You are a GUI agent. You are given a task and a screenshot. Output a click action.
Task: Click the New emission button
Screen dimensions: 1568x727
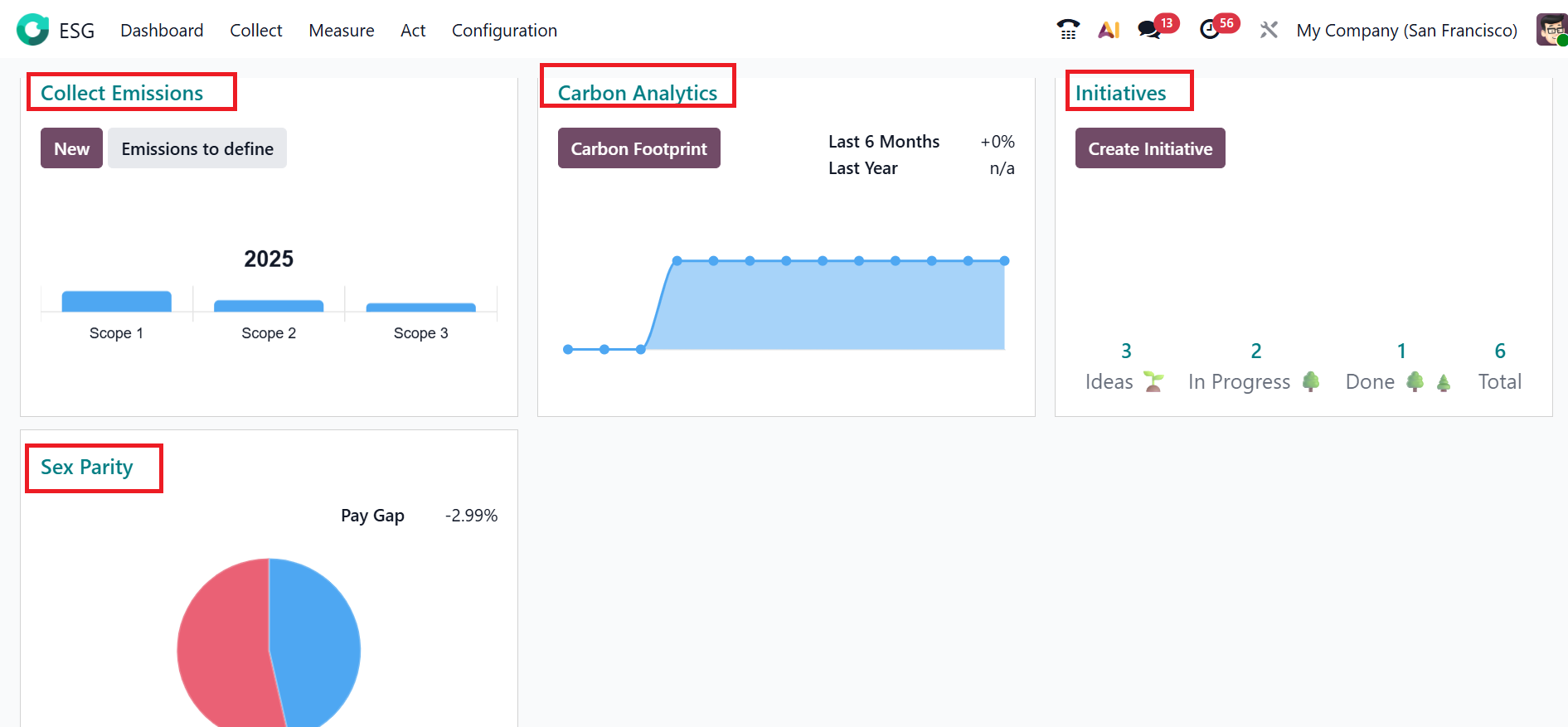click(x=71, y=148)
